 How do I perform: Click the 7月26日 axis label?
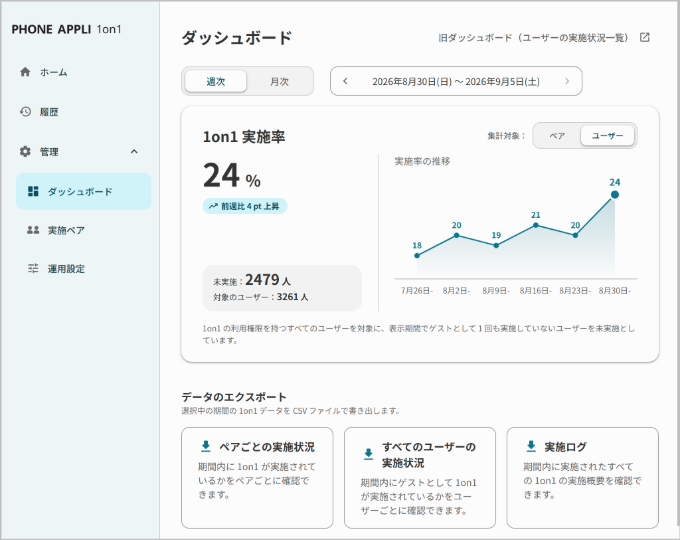(x=417, y=291)
